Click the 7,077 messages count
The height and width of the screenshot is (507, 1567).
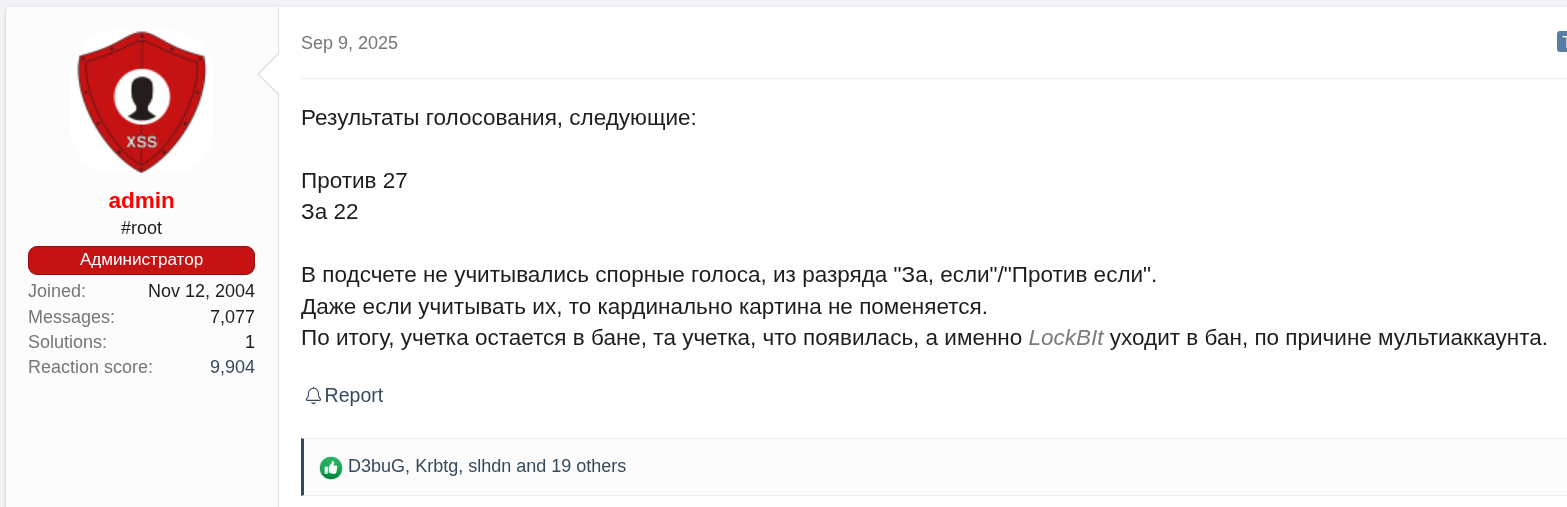(232, 317)
